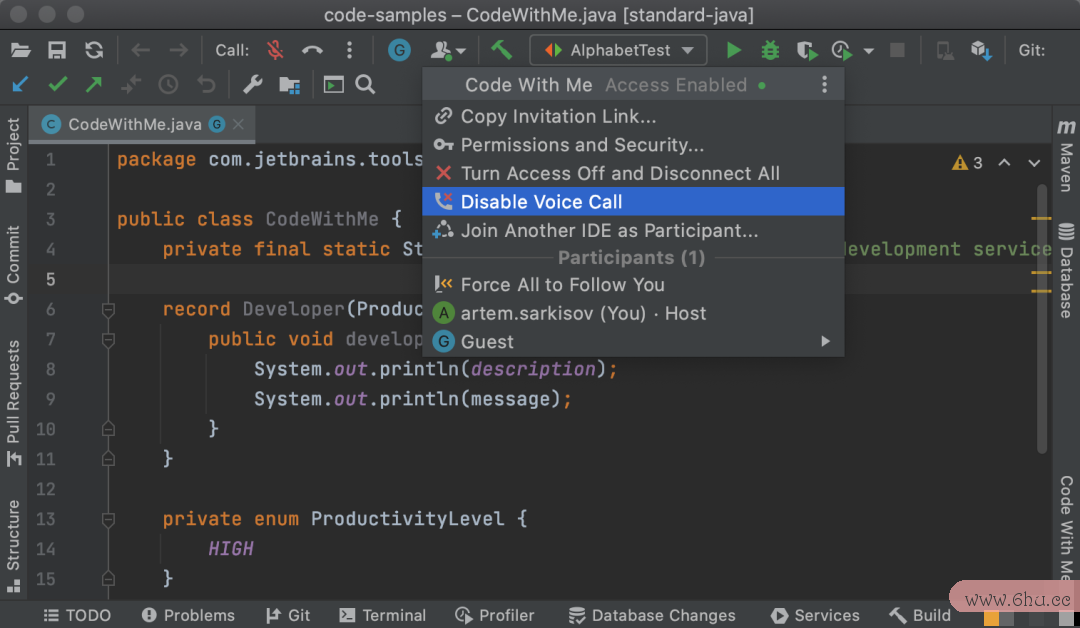Select Disable Voice Call menu entry
This screenshot has width=1080, height=628.
pyautogui.click(x=633, y=202)
